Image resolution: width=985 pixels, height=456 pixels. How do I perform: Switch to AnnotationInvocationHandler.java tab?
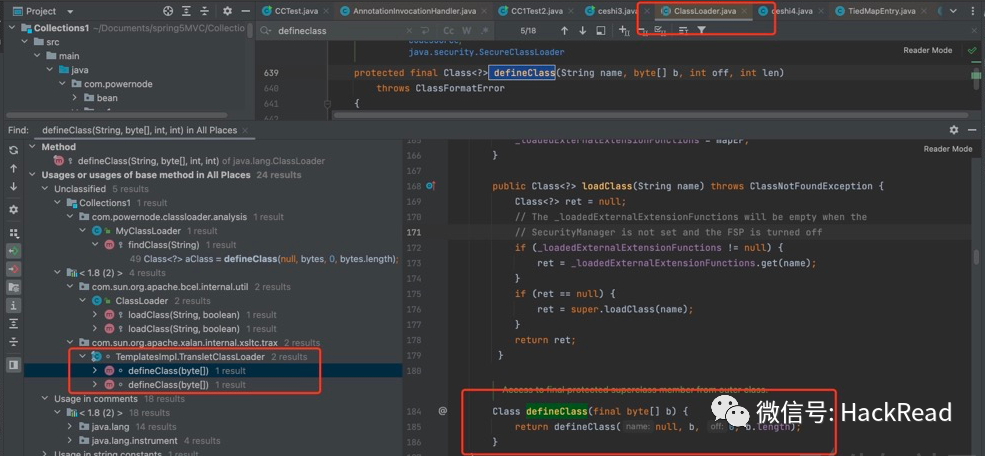pyautogui.click(x=411, y=11)
